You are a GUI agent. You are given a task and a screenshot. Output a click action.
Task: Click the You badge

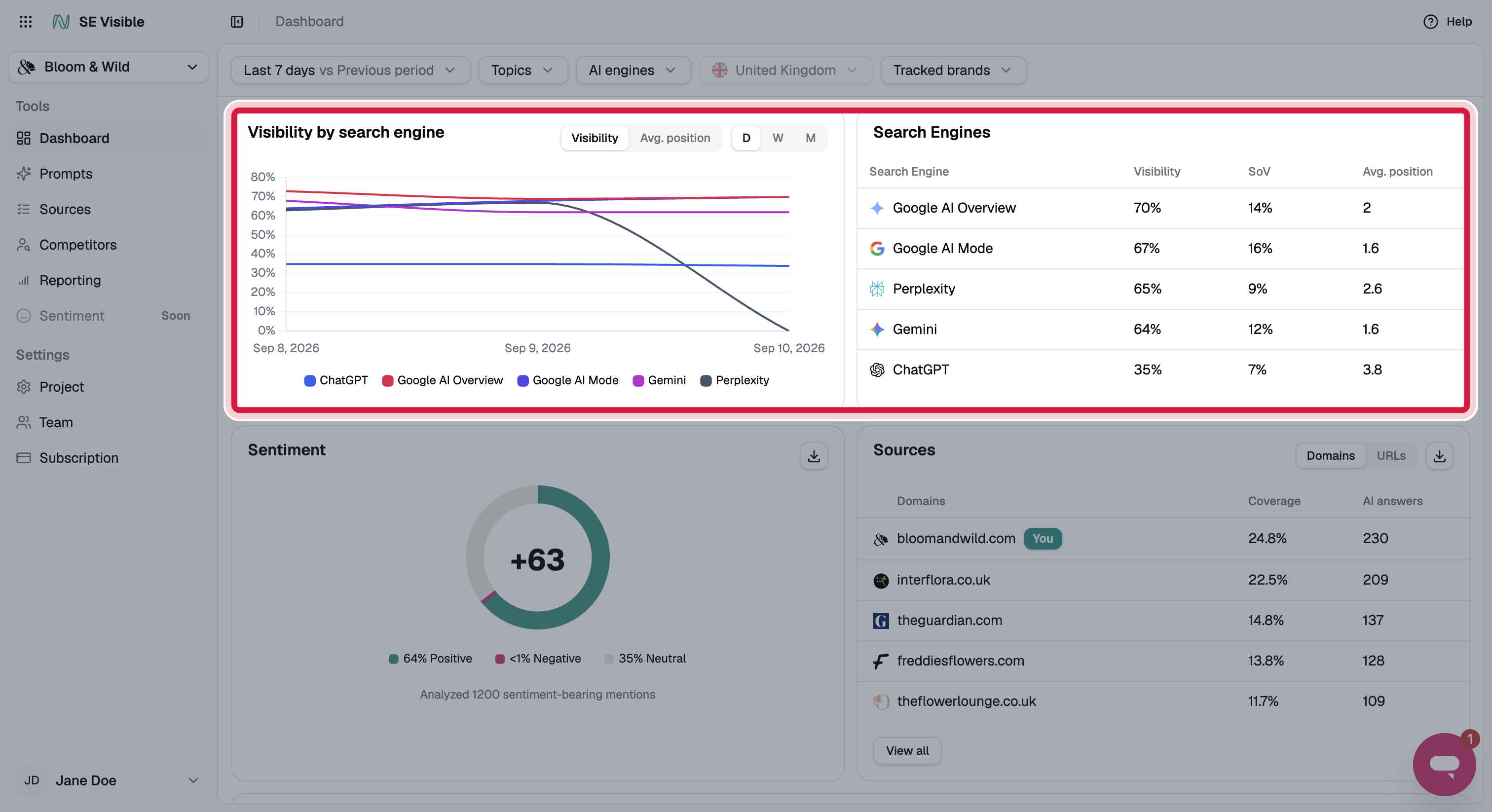(1043, 539)
